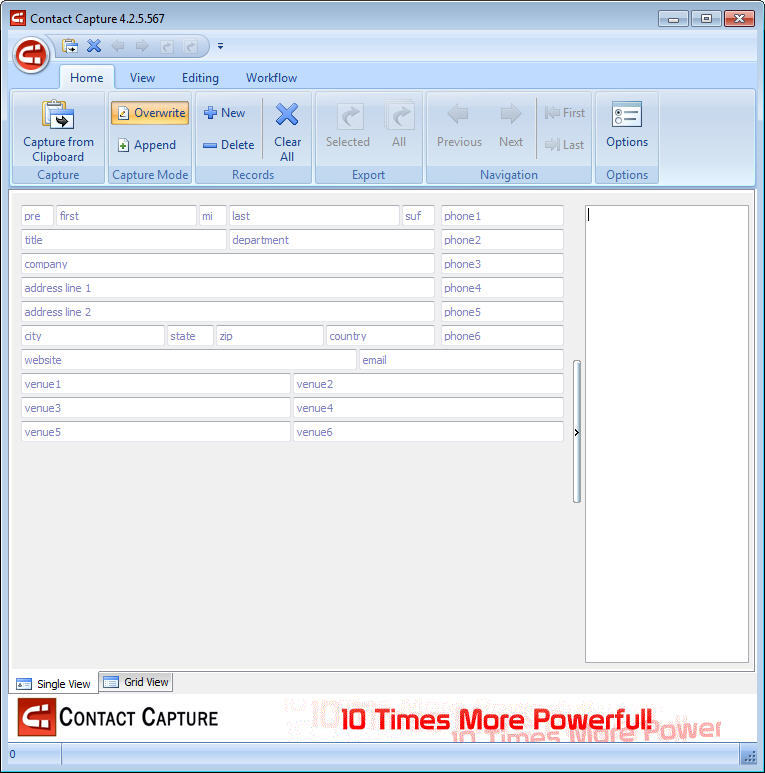Click Clear All records button
Viewport: 765px width, 773px height.
coord(287,132)
